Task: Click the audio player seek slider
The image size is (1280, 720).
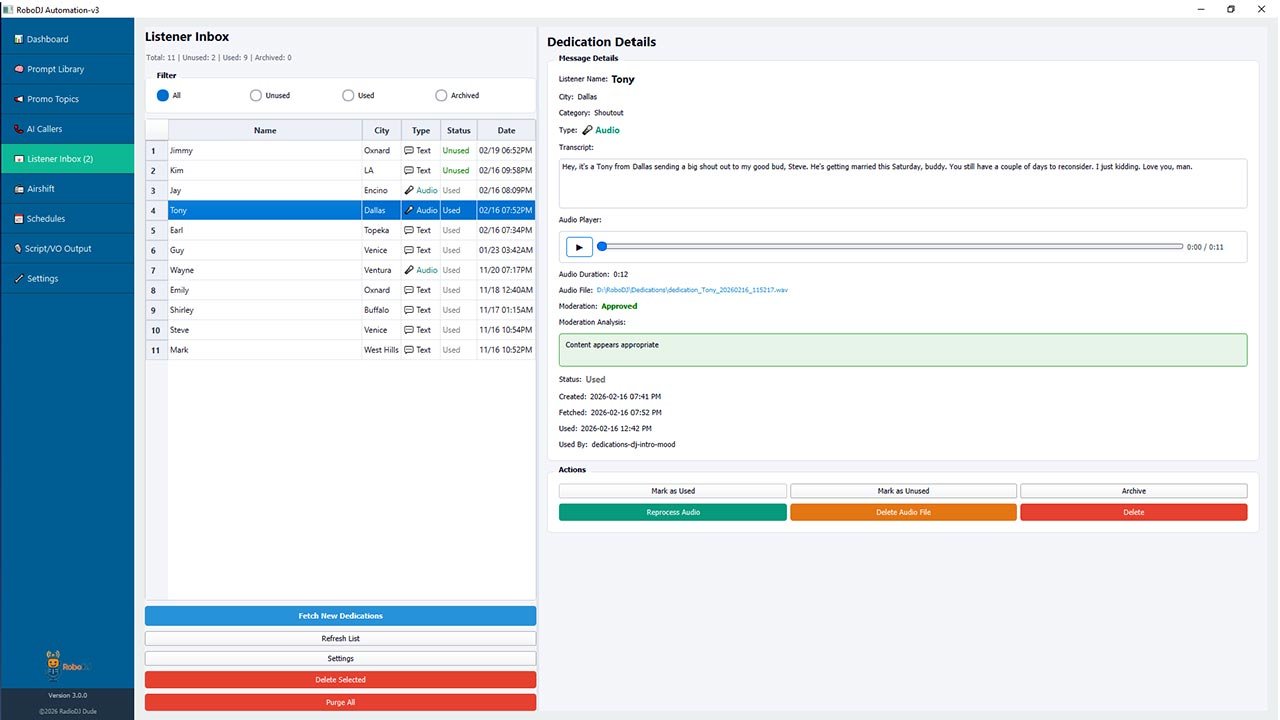Action: pyautogui.click(x=890, y=247)
